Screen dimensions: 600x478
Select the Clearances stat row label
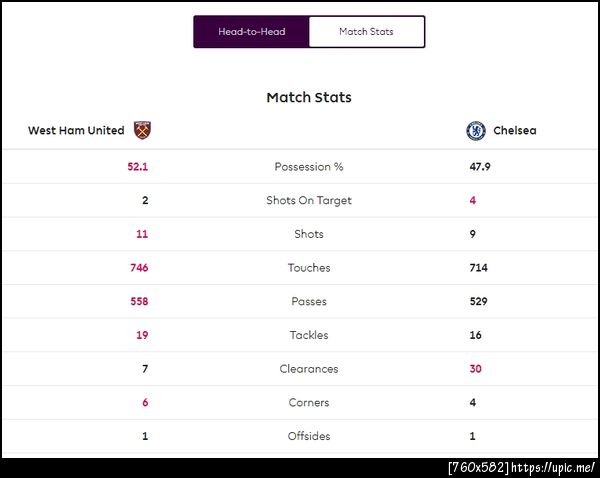tap(309, 369)
